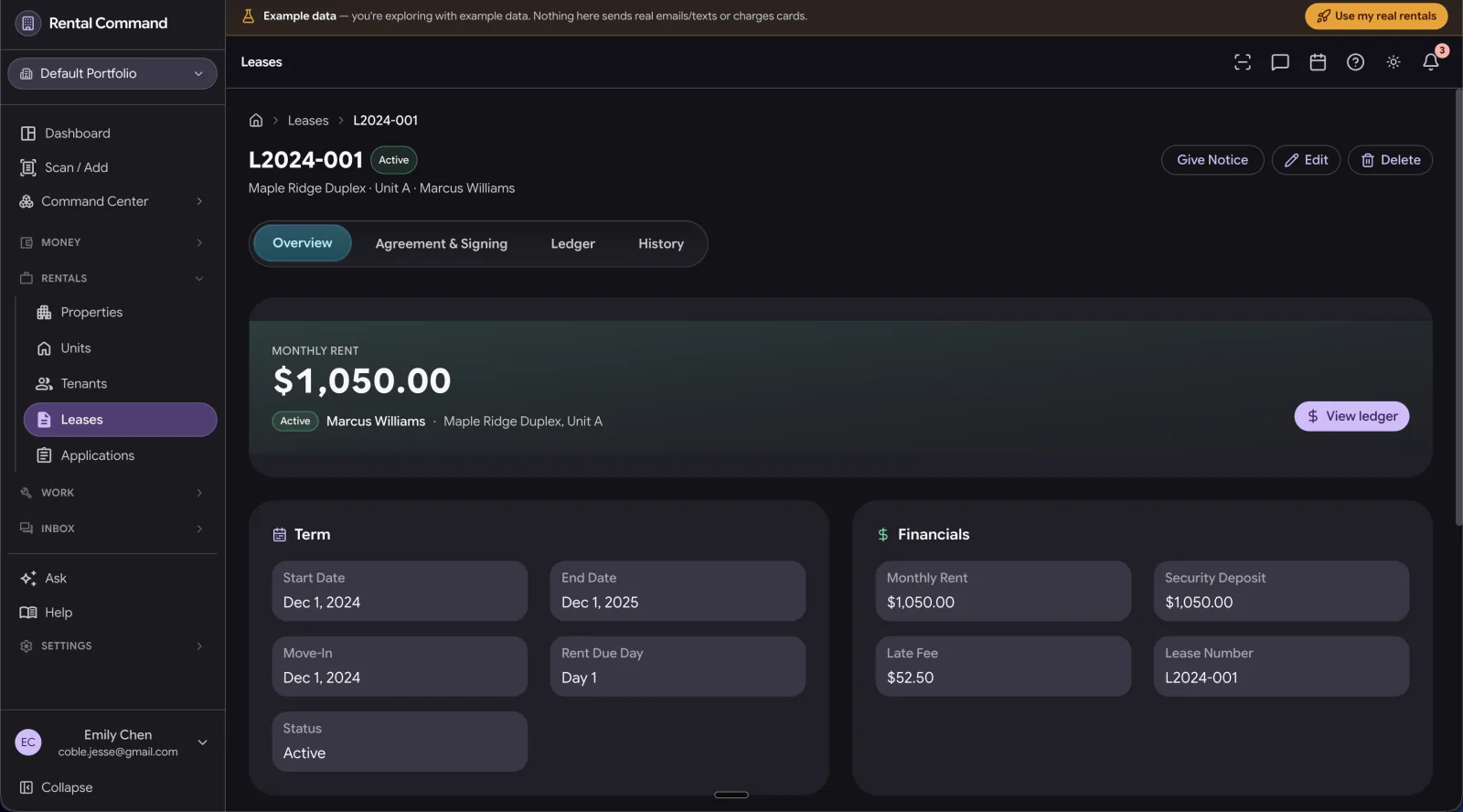The image size is (1463, 812).
Task: Click the Start Date field Dec 1, 2024
Action: click(400, 591)
